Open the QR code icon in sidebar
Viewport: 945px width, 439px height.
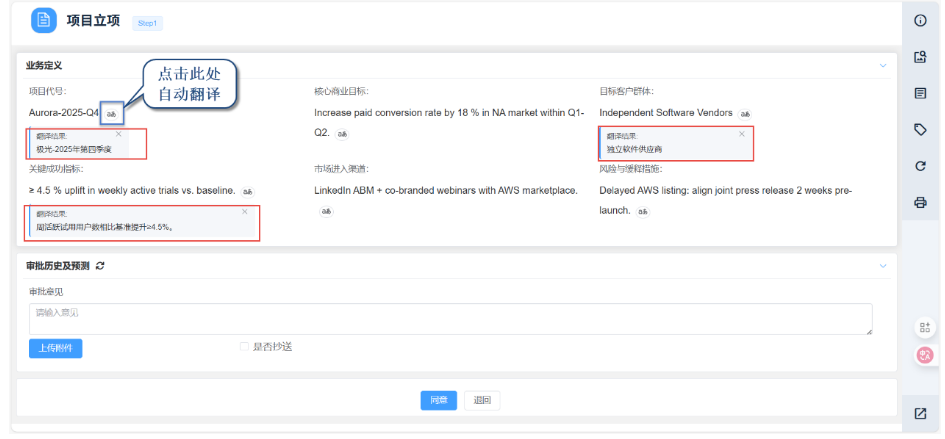pos(925,328)
